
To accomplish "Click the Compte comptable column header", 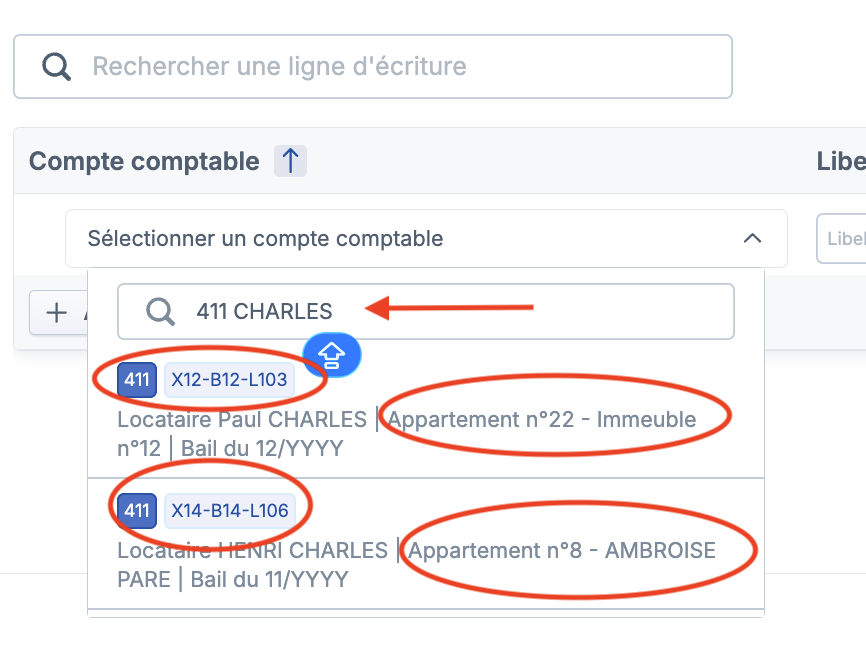I will point(144,161).
